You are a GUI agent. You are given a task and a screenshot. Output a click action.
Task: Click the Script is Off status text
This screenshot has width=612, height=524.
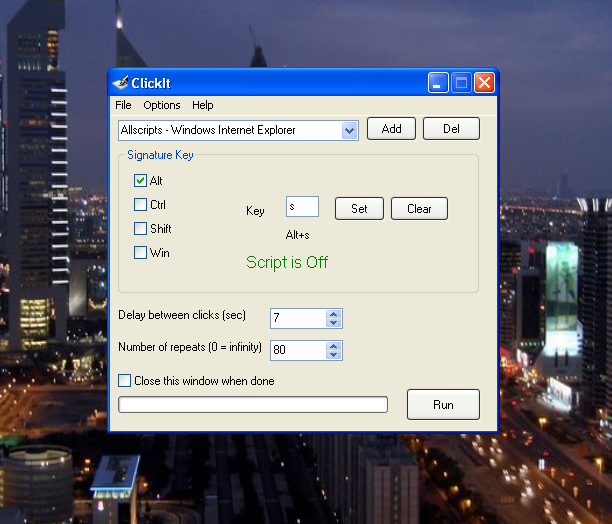pos(287,262)
